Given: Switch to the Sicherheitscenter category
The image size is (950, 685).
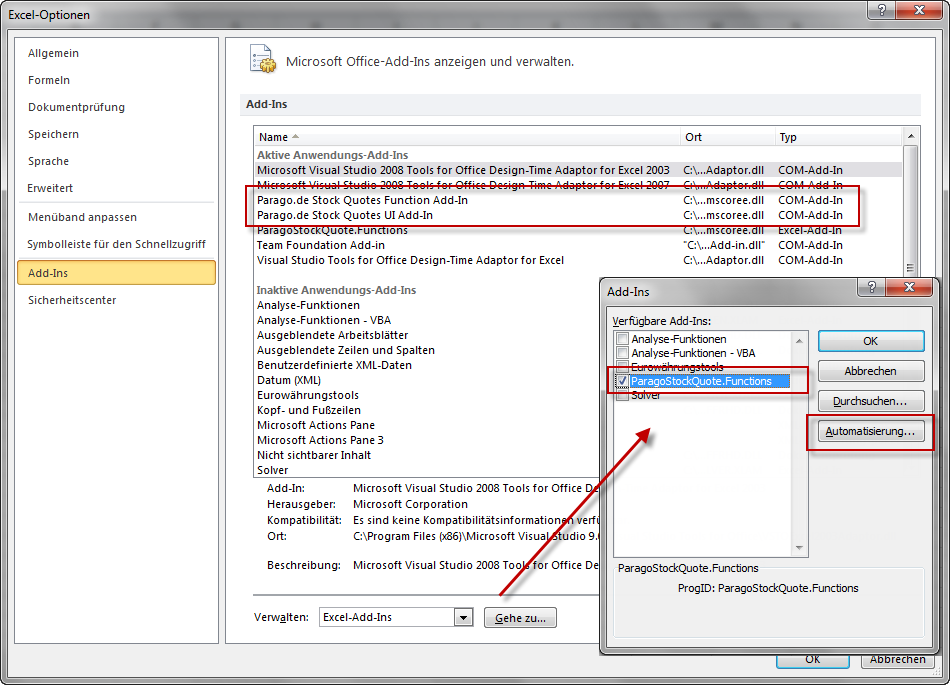Looking at the screenshot, I should pyautogui.click(x=72, y=300).
